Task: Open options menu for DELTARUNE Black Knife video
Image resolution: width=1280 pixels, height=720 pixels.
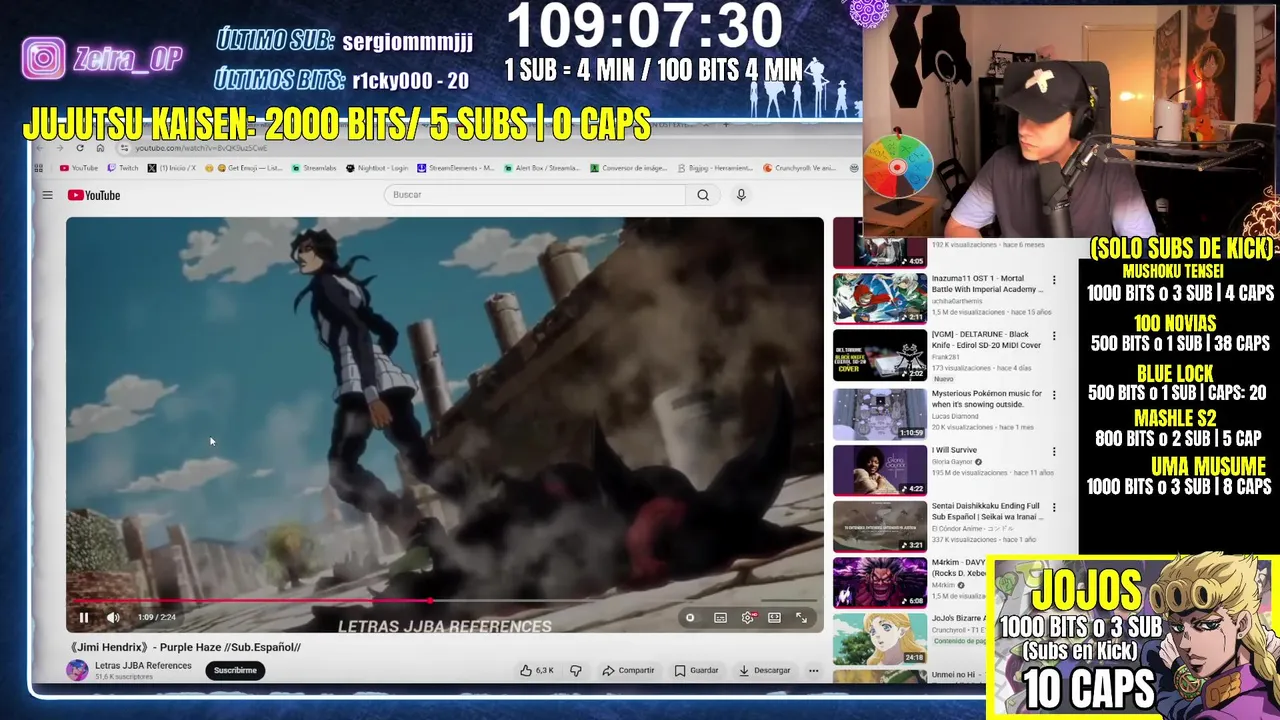Action: [1053, 336]
